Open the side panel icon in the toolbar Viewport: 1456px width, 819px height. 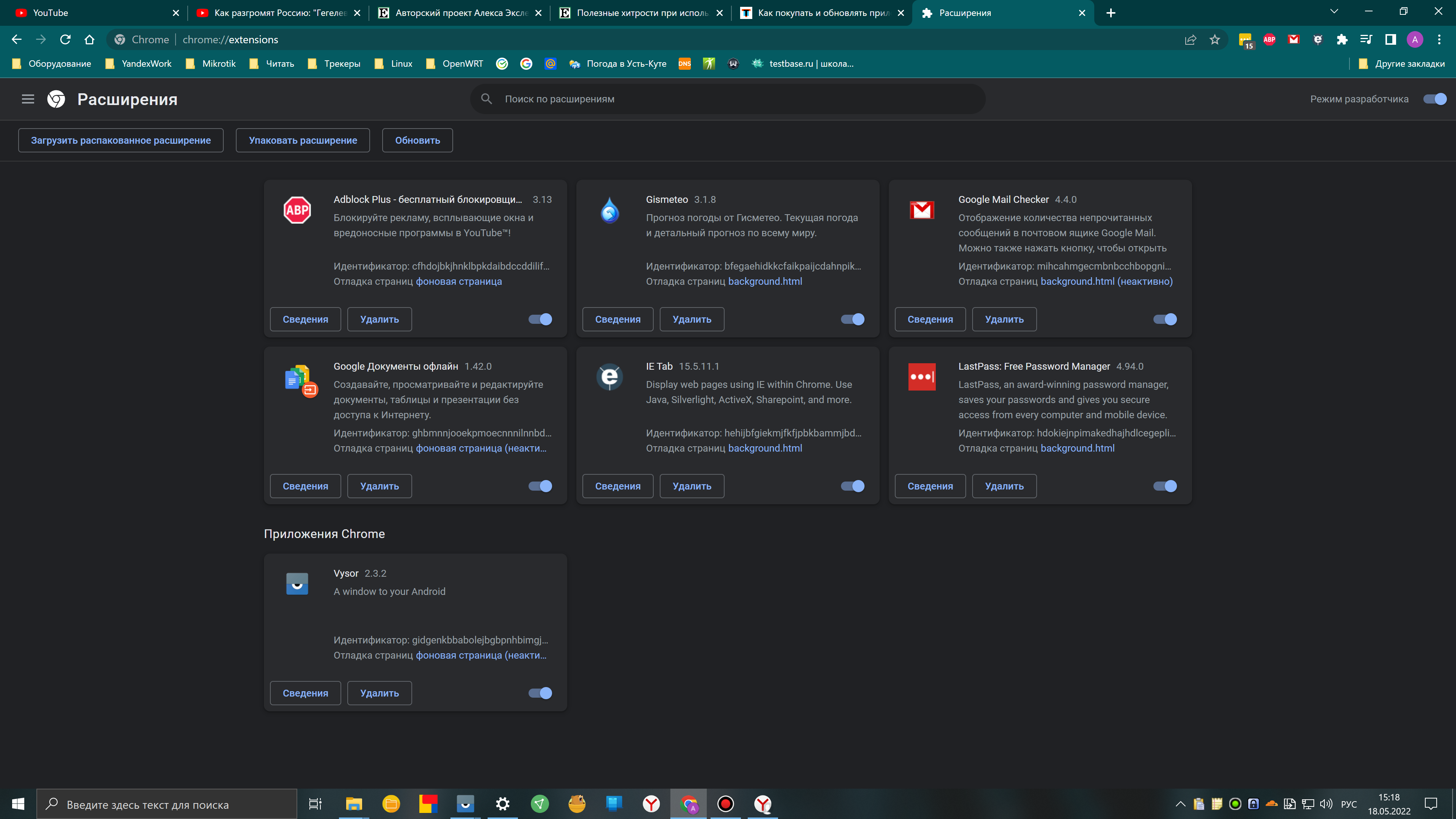click(x=1390, y=39)
